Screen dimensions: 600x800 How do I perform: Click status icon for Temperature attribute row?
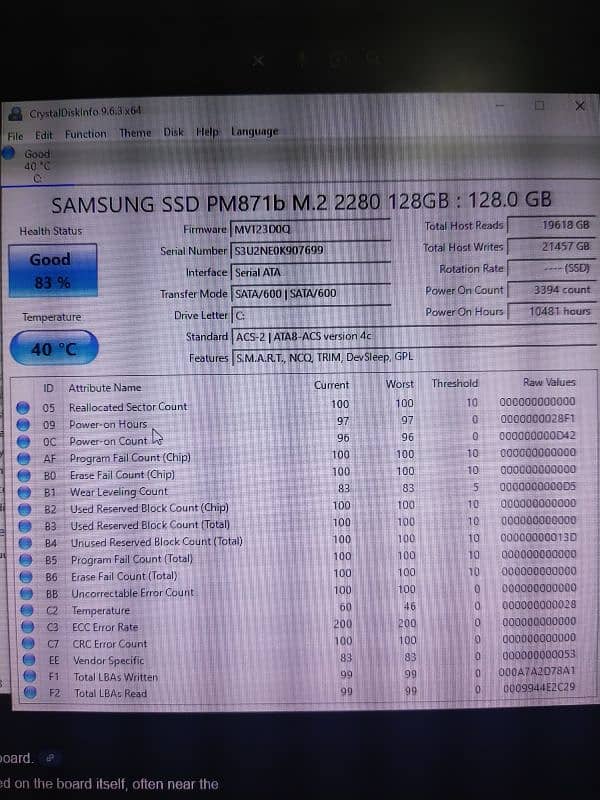click(27, 610)
